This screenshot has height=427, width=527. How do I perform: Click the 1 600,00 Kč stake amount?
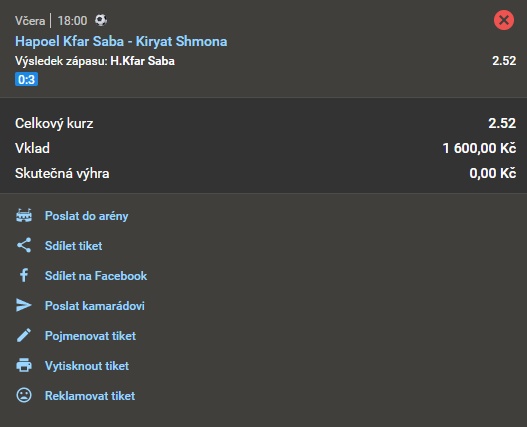[x=479, y=148]
